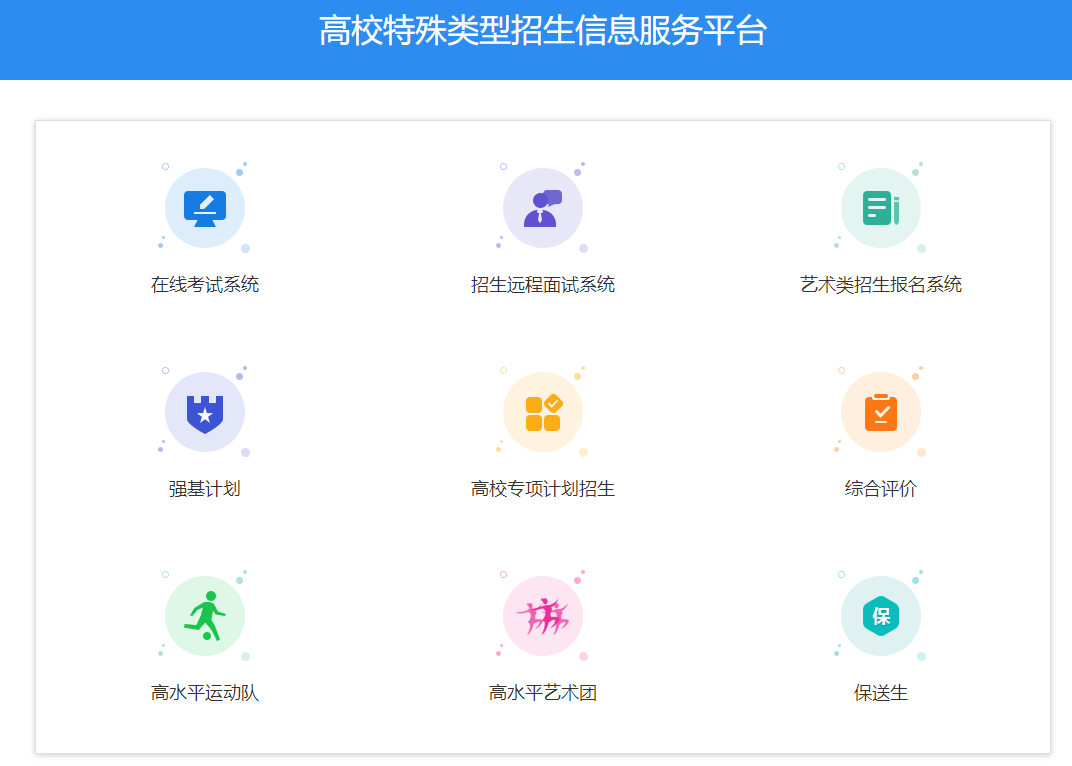Select the online exam system monitor icon
1072x766 pixels.
(205, 207)
